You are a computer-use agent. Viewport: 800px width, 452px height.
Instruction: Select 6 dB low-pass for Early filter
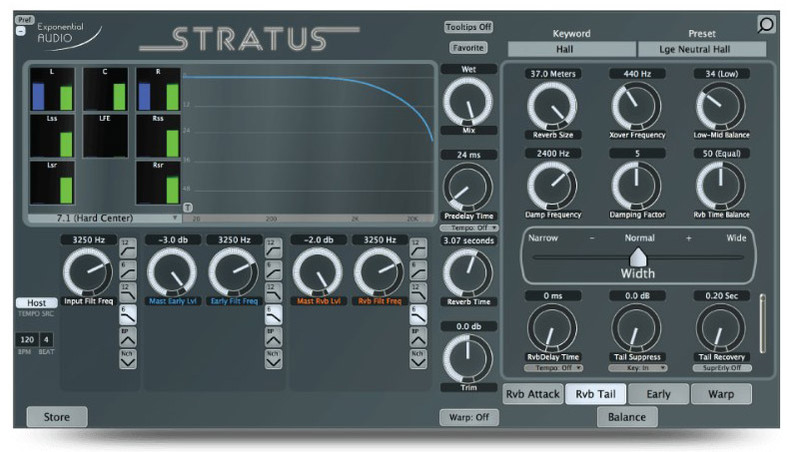pos(273,315)
